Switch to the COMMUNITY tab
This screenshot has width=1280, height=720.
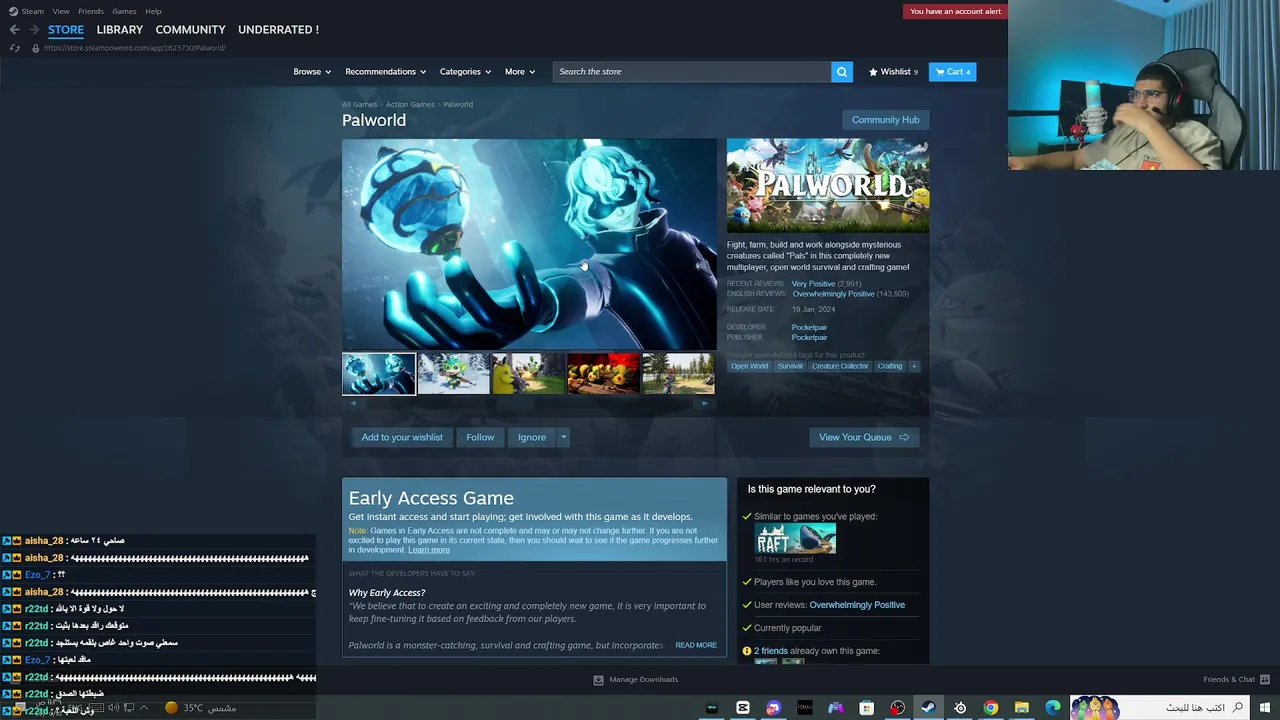point(190,30)
